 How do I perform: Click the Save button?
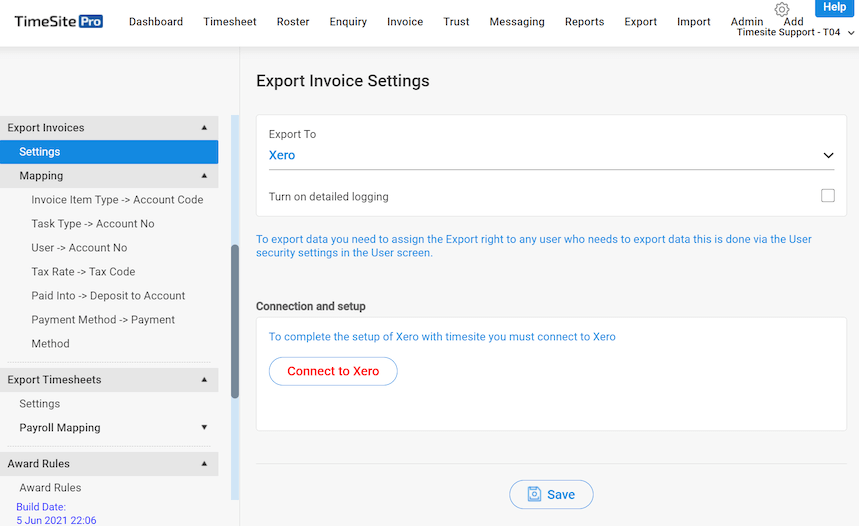coord(551,494)
